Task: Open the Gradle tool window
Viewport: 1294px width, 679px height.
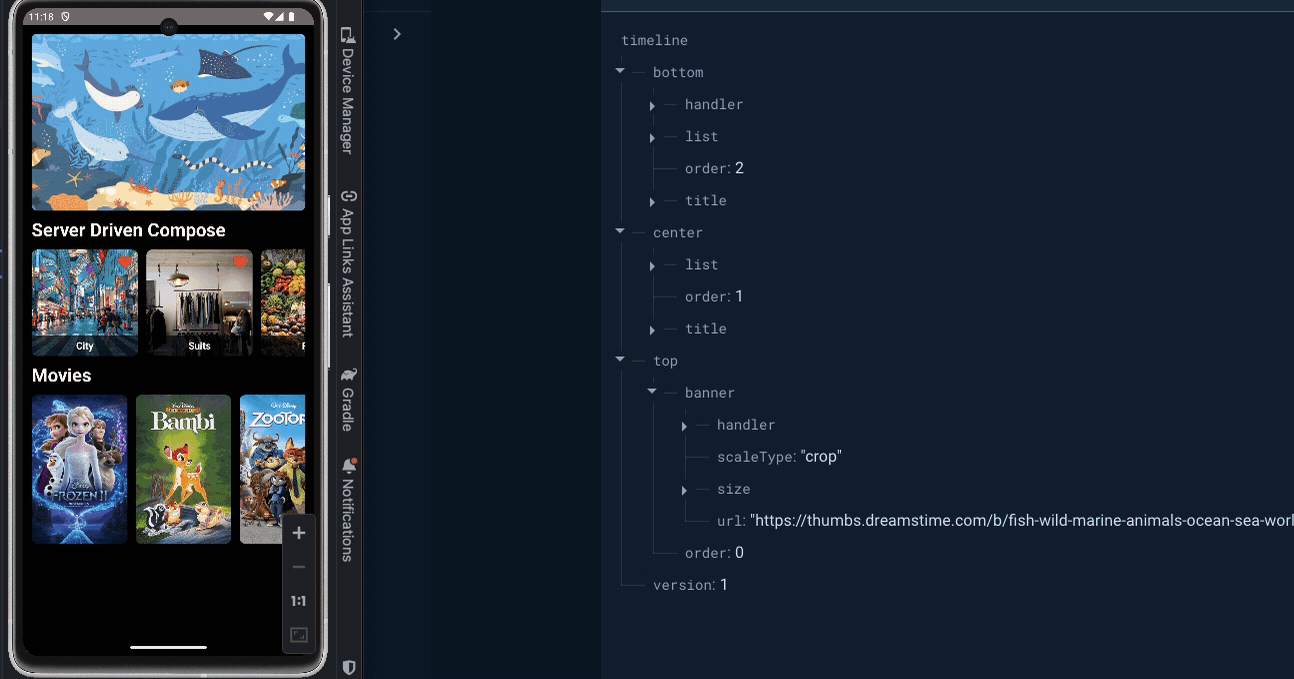Action: click(348, 400)
